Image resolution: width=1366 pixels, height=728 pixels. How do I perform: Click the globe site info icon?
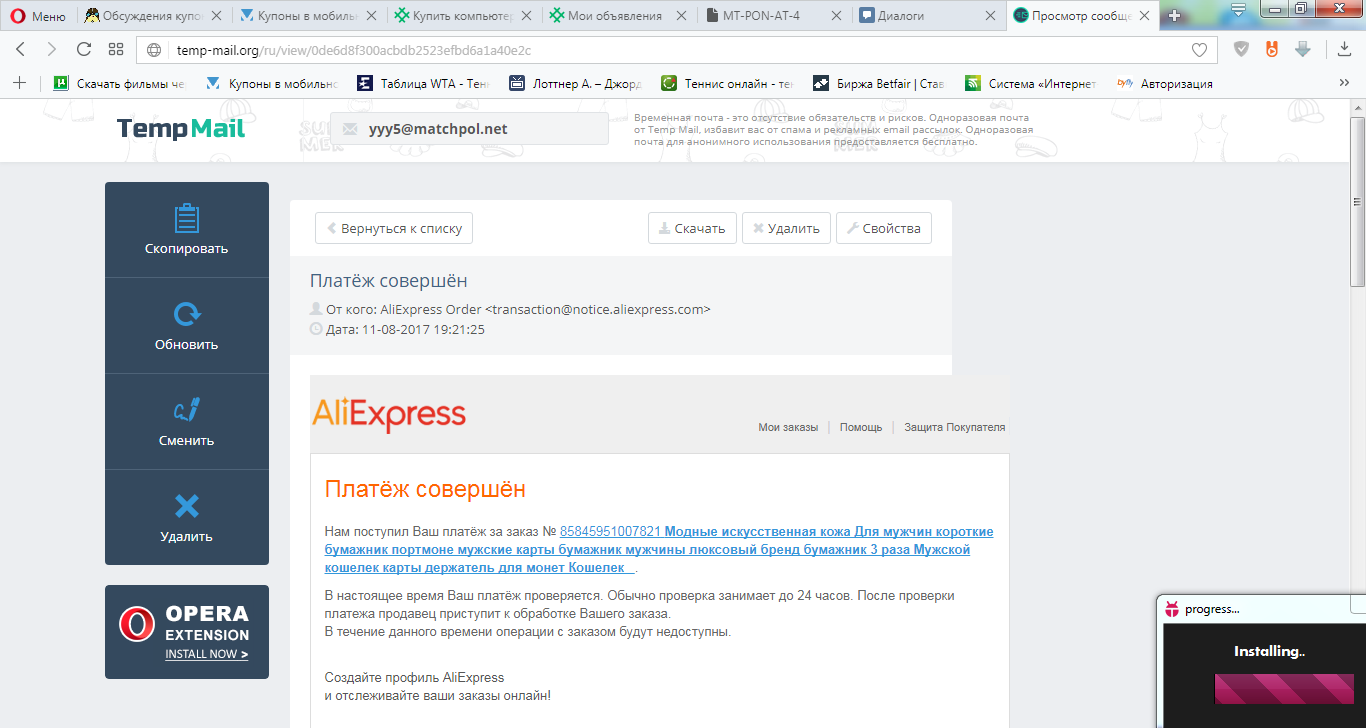point(154,50)
